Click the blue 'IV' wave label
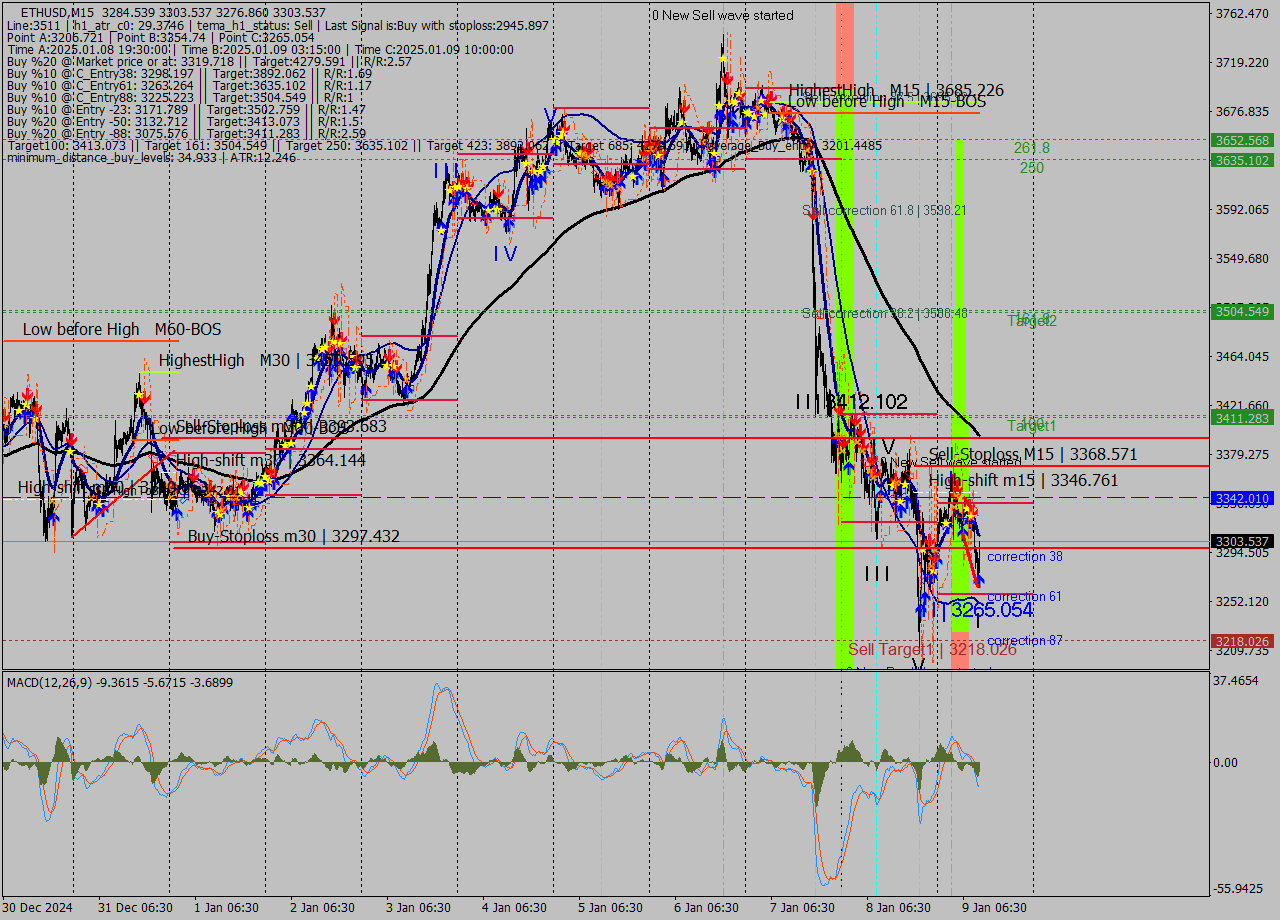 click(x=505, y=254)
